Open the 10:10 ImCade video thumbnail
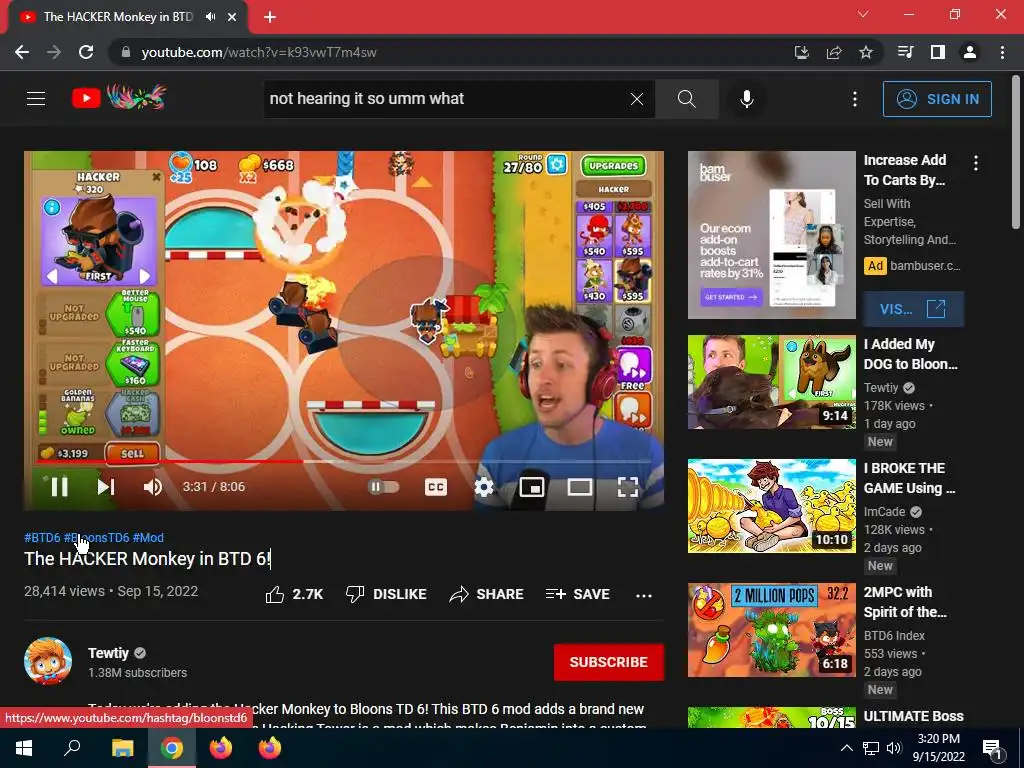 (771, 506)
